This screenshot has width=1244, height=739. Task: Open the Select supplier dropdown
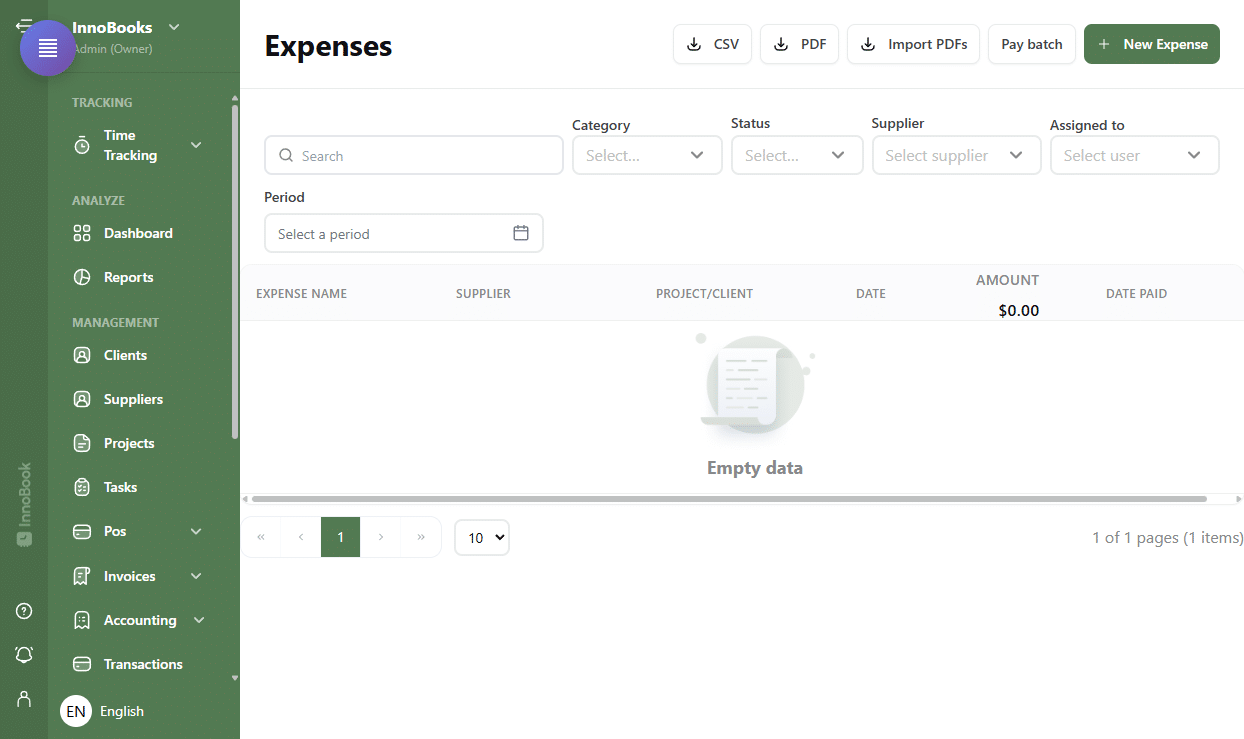point(956,155)
